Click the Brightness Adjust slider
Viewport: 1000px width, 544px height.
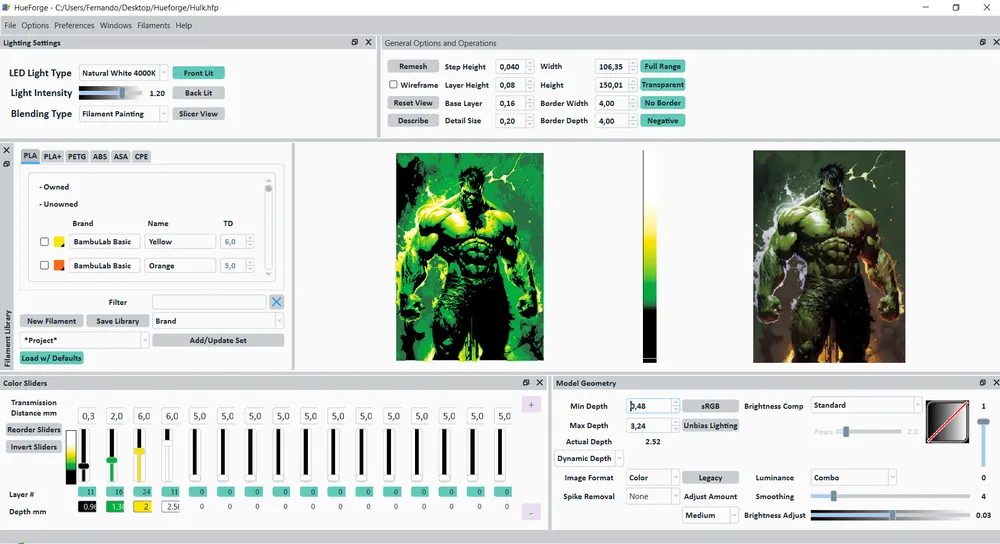[x=890, y=515]
